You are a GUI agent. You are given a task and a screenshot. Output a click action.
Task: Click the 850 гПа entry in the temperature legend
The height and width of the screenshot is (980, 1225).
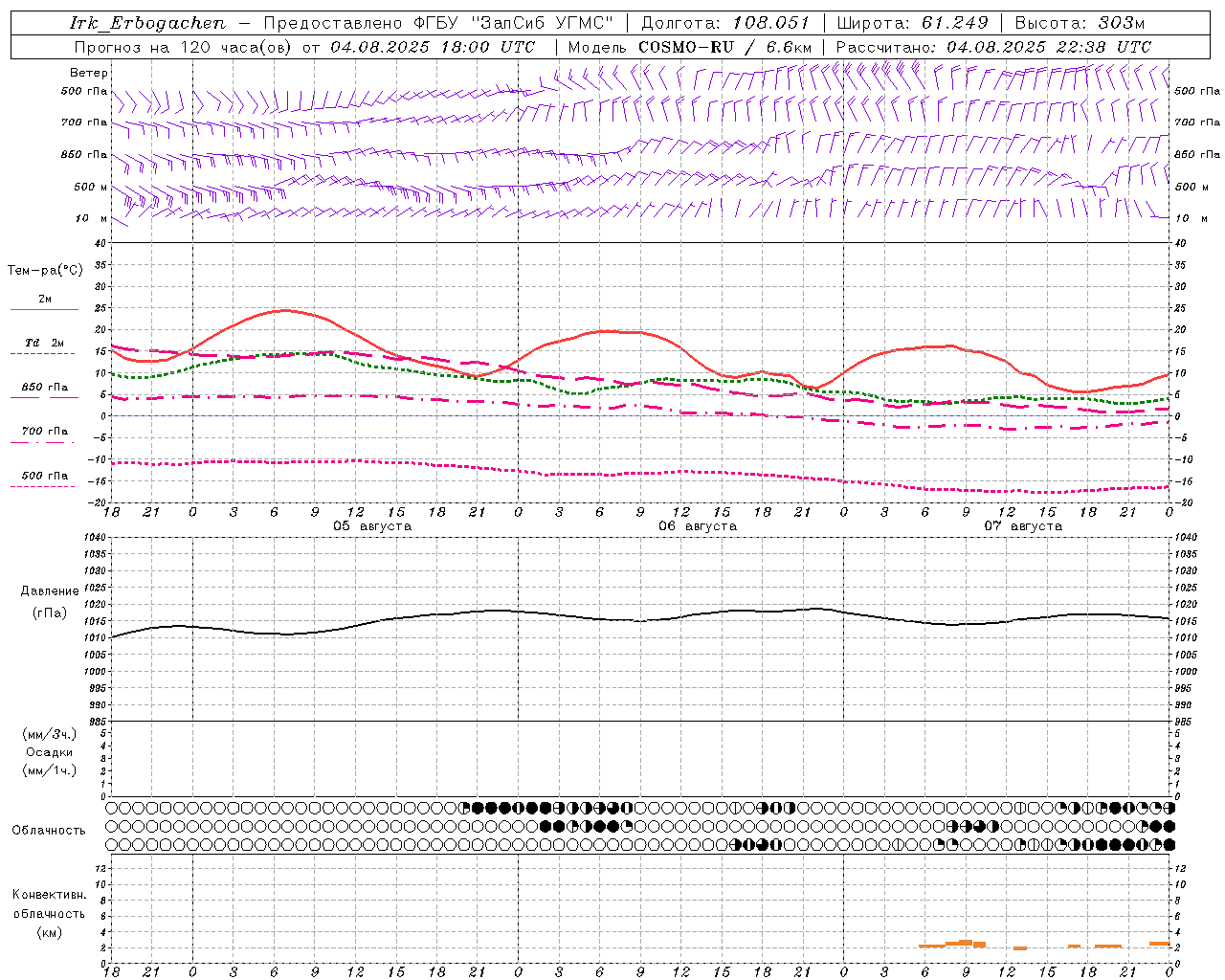point(44,388)
